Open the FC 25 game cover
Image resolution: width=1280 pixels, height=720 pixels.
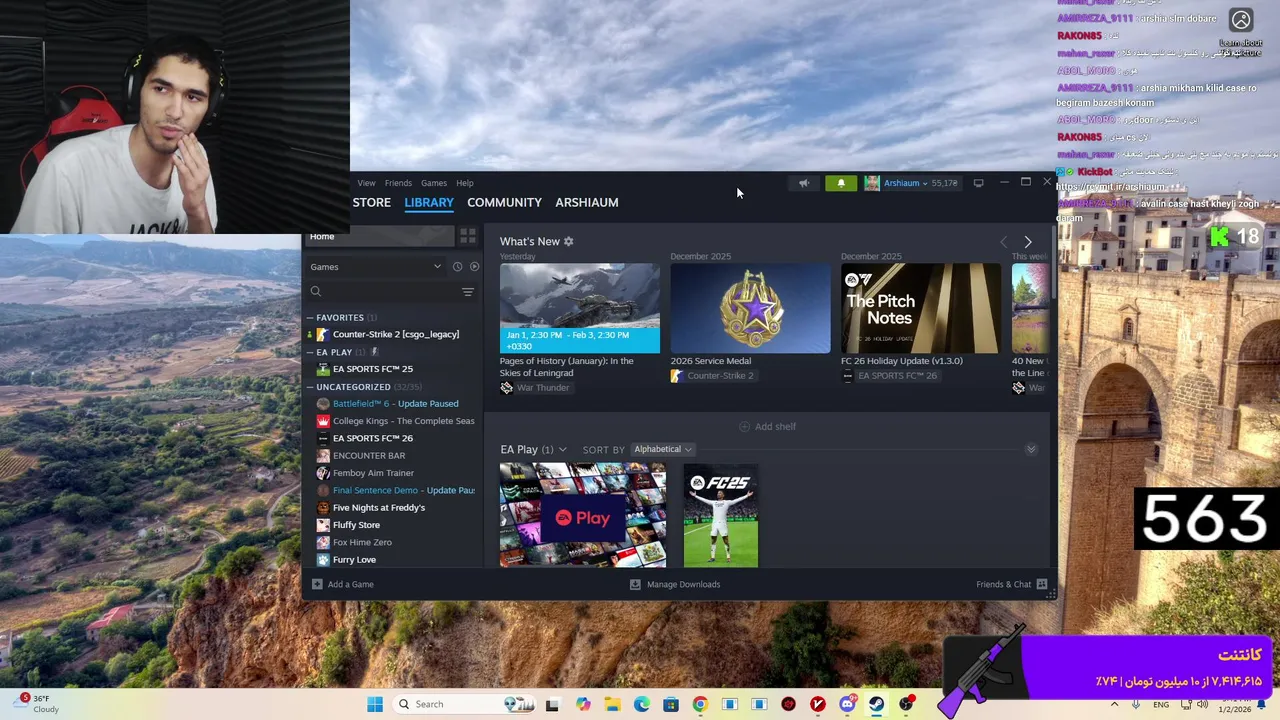(721, 515)
